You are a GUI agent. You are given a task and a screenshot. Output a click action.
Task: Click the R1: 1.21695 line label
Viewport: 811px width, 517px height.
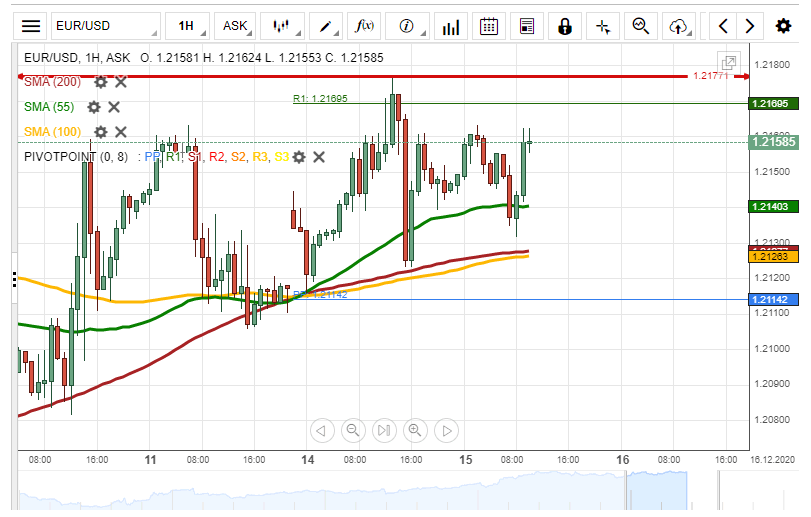[320, 98]
